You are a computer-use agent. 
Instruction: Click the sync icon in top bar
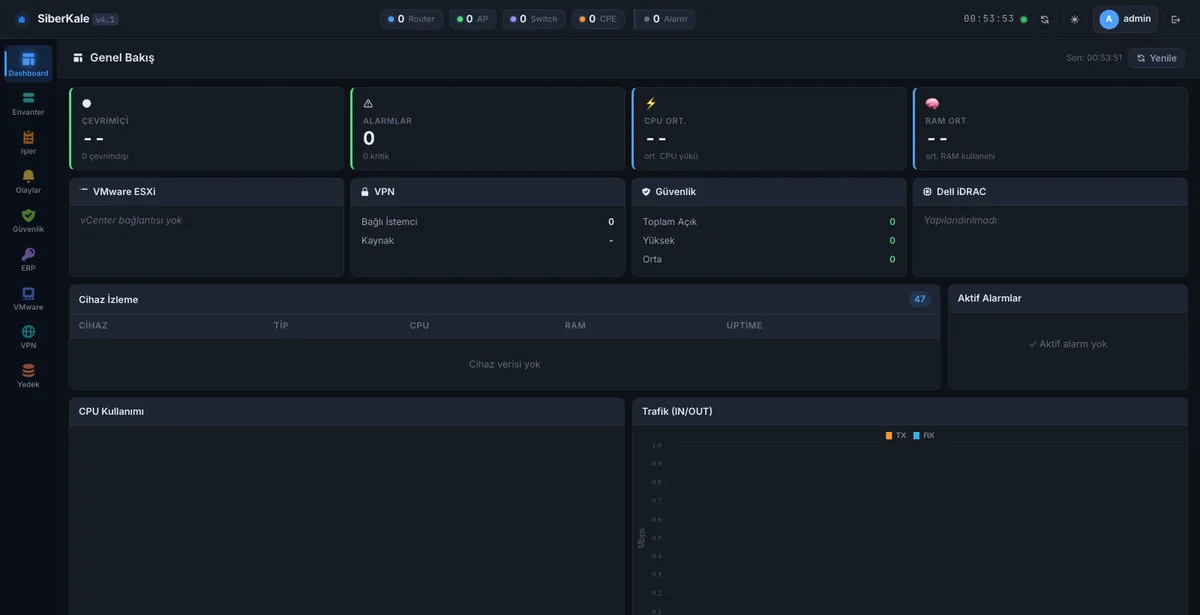click(x=1045, y=19)
